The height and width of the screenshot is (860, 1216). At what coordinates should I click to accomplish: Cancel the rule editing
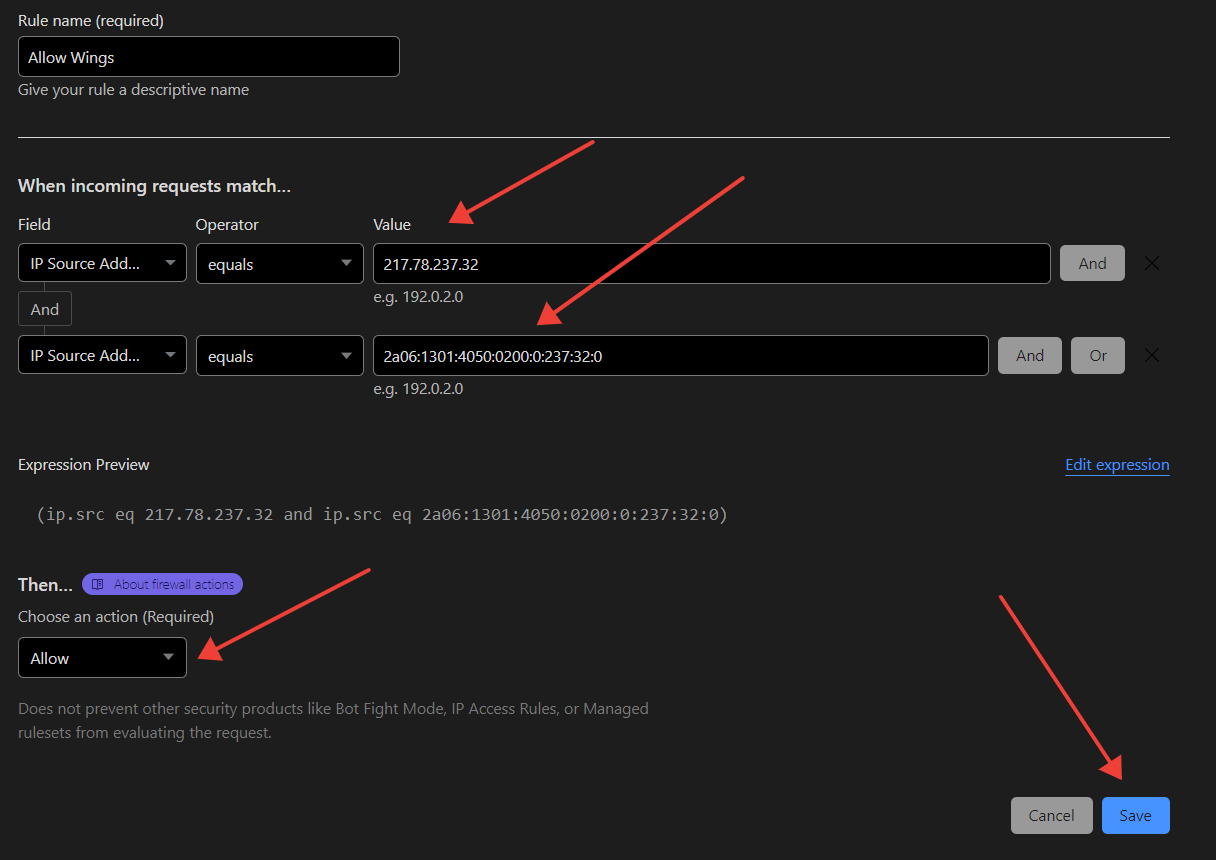tap(1051, 815)
